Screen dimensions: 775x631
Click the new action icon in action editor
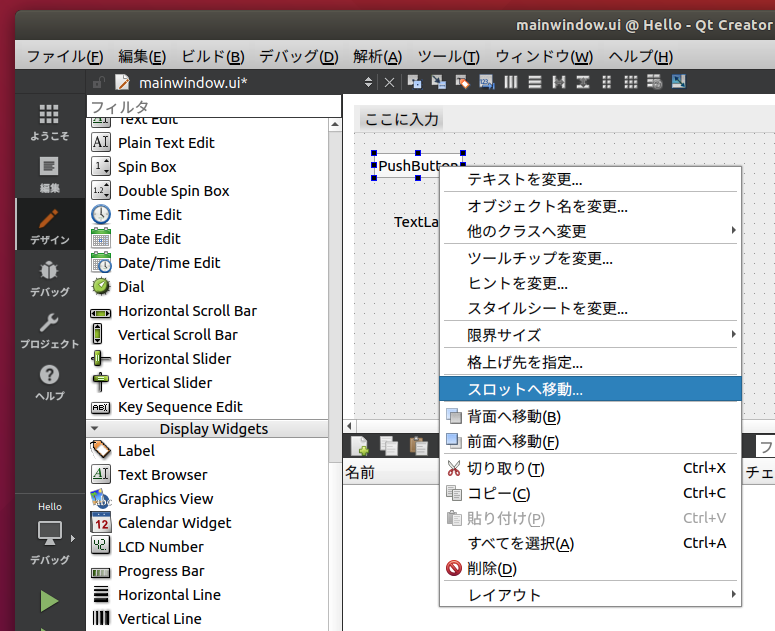(359, 446)
